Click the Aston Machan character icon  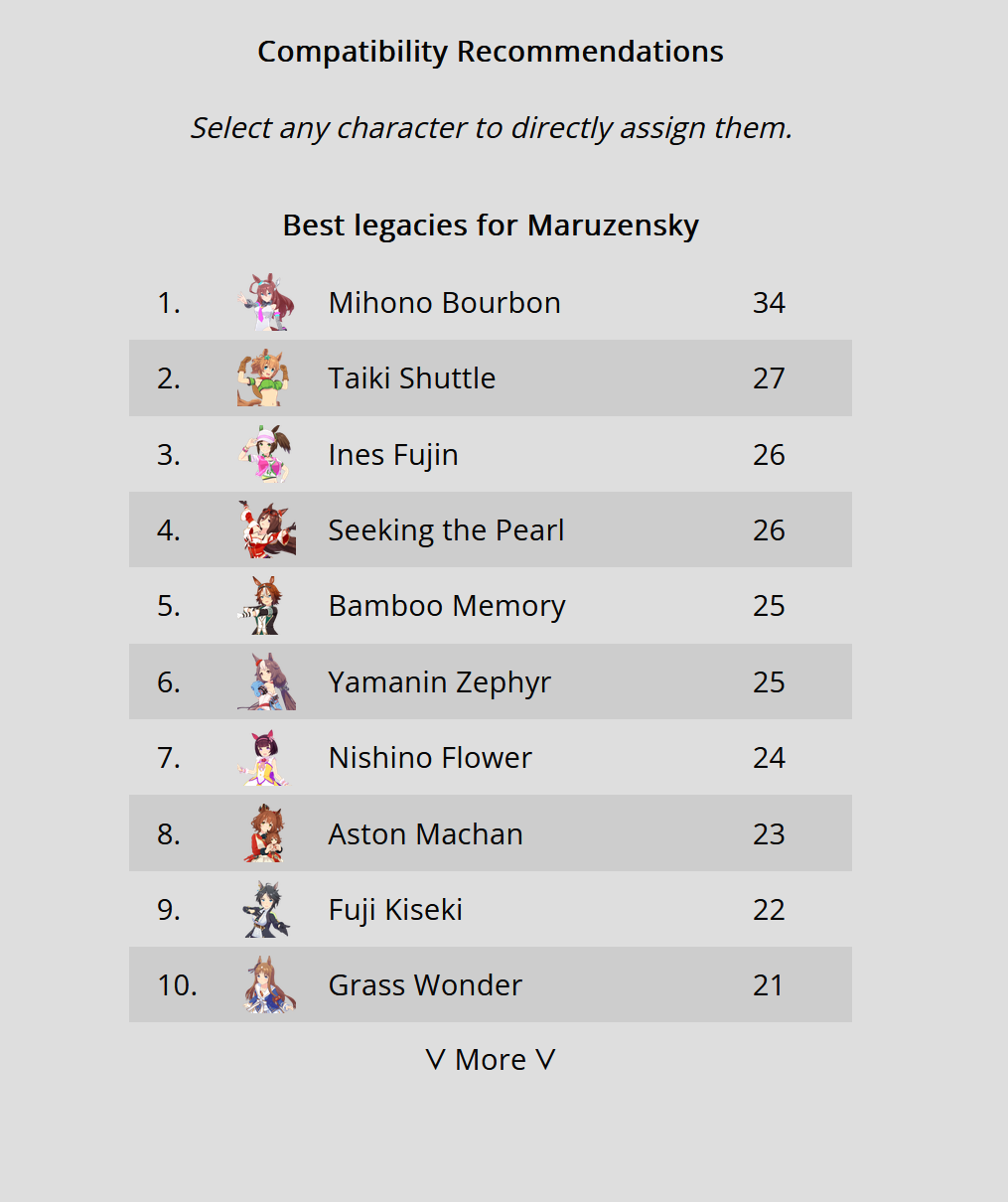267,833
